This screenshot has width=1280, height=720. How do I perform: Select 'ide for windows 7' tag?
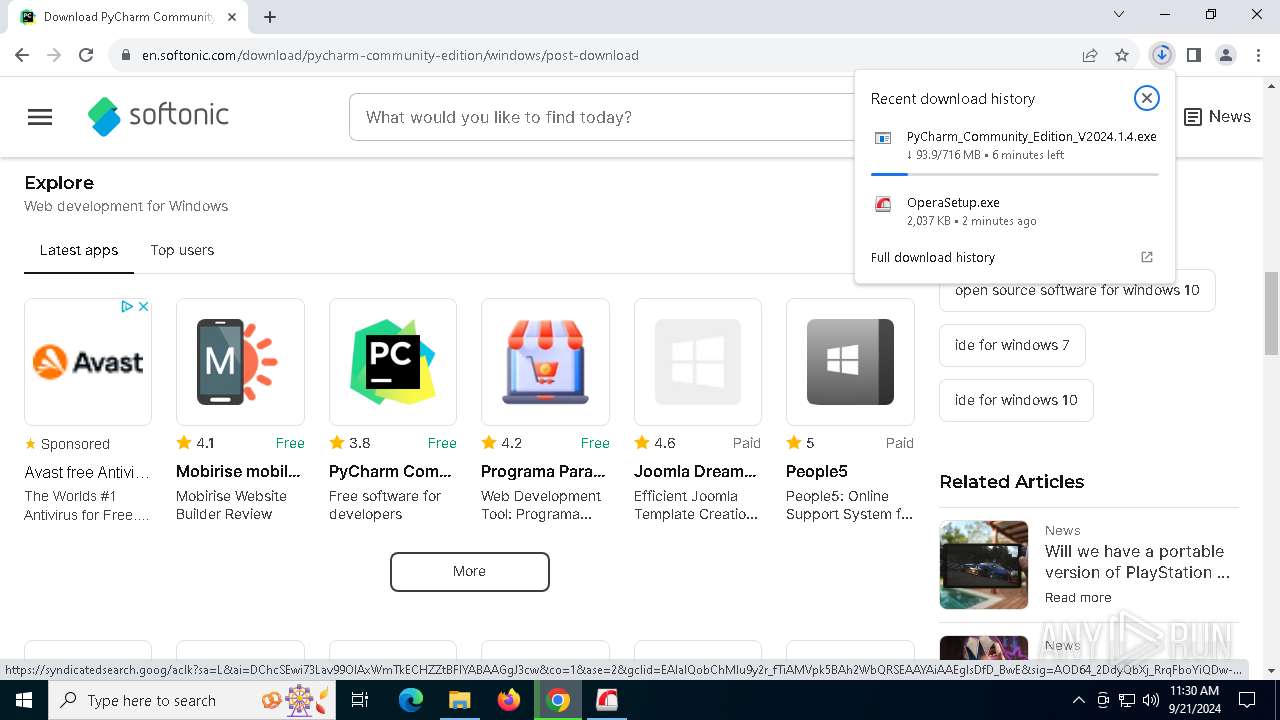point(1012,345)
